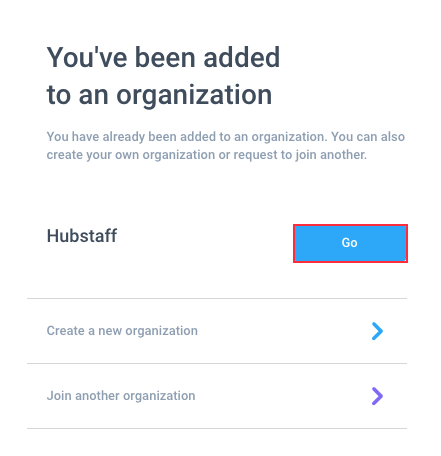Click the "You've been added" heading line
The image size is (441, 456).
click(163, 57)
